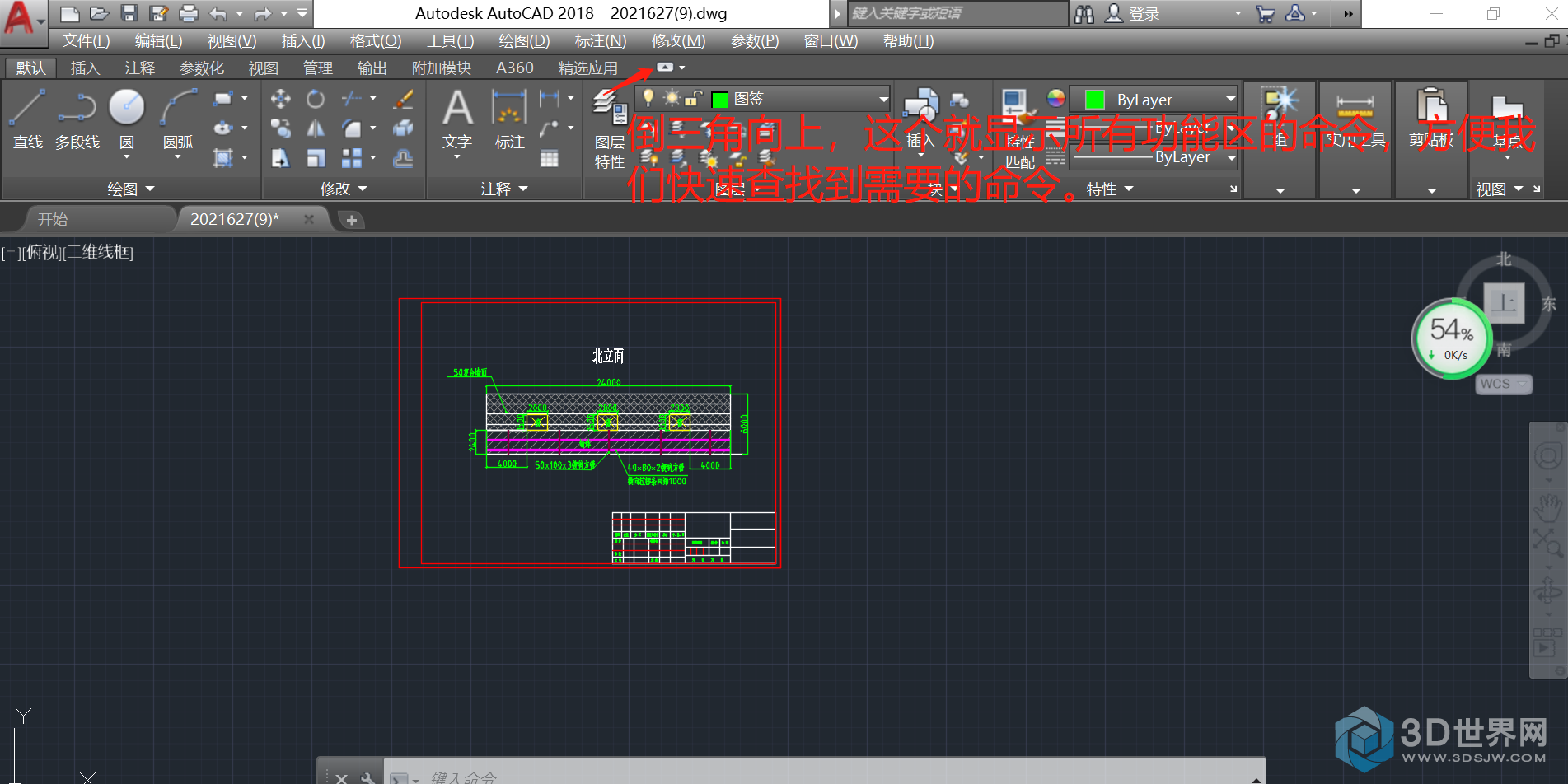Expand the 特性 panel flyout
Image resolution: width=1568 pixels, height=784 pixels.
(x=1110, y=189)
